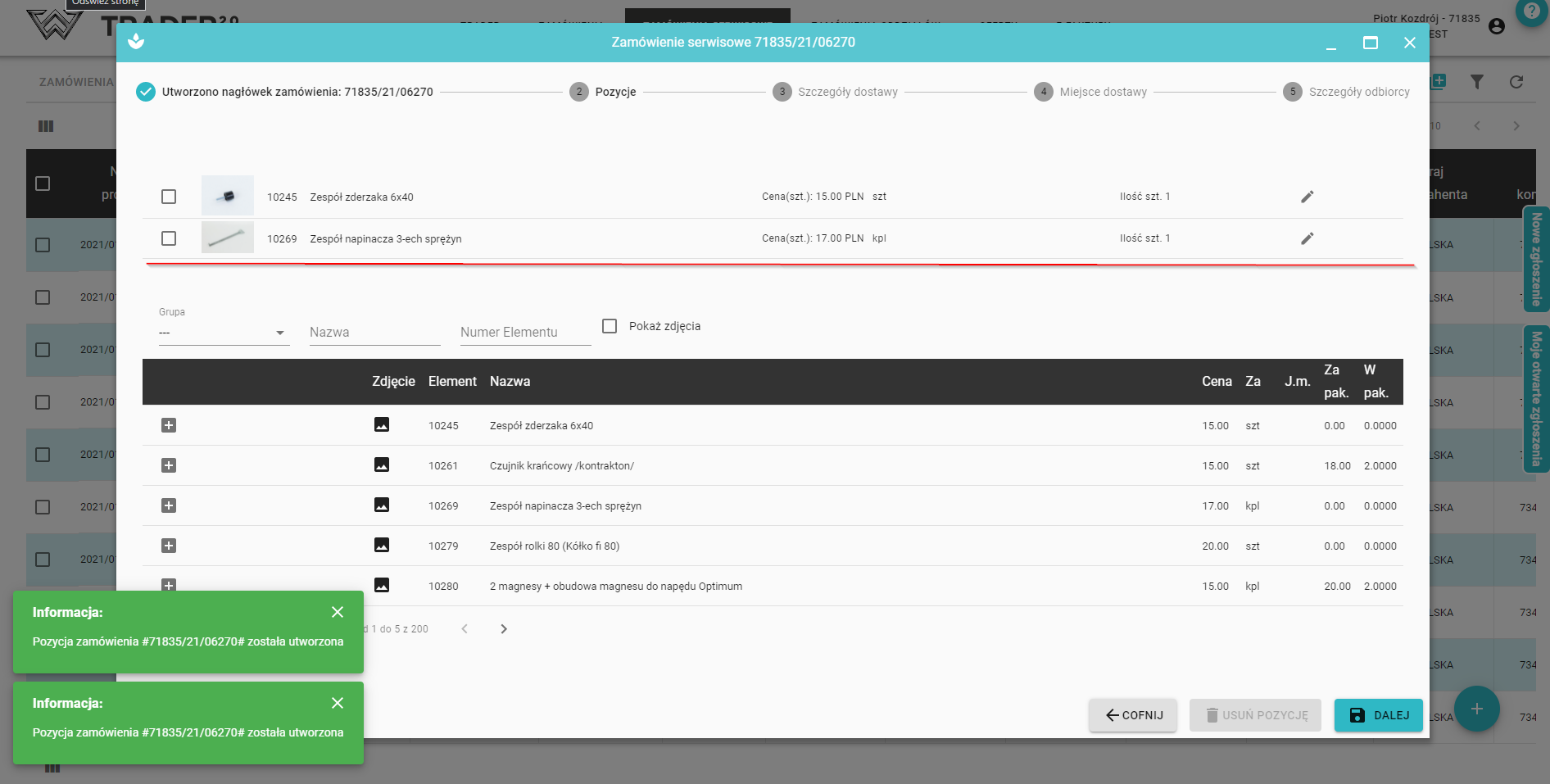1550x784 pixels.
Task: Open filter icon in background toolbar
Action: click(1476, 82)
